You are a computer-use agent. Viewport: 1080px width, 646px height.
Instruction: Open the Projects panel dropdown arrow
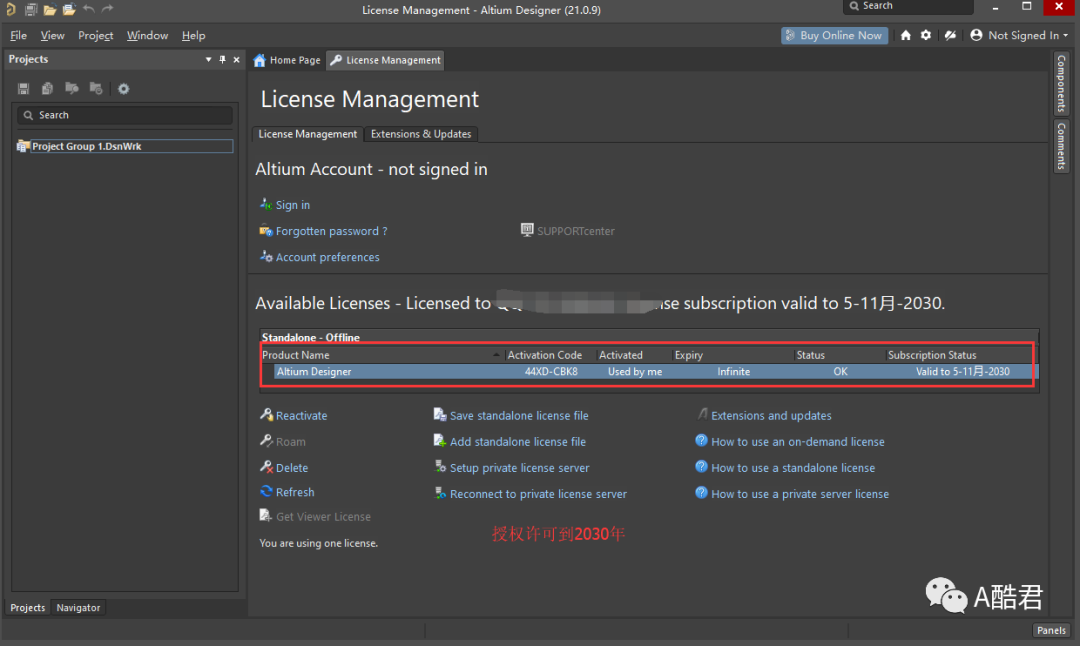[208, 60]
